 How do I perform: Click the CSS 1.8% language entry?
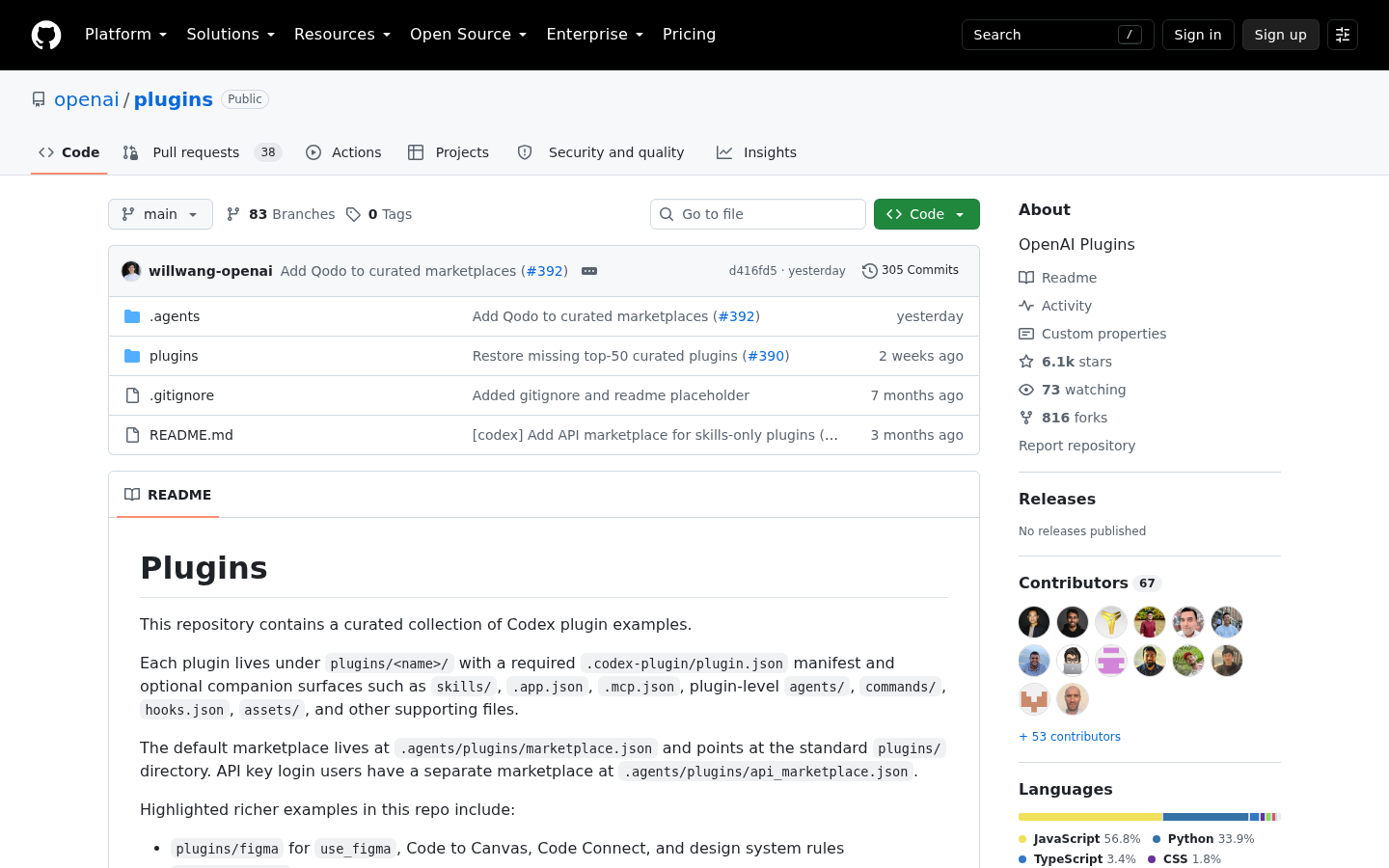click(1185, 859)
